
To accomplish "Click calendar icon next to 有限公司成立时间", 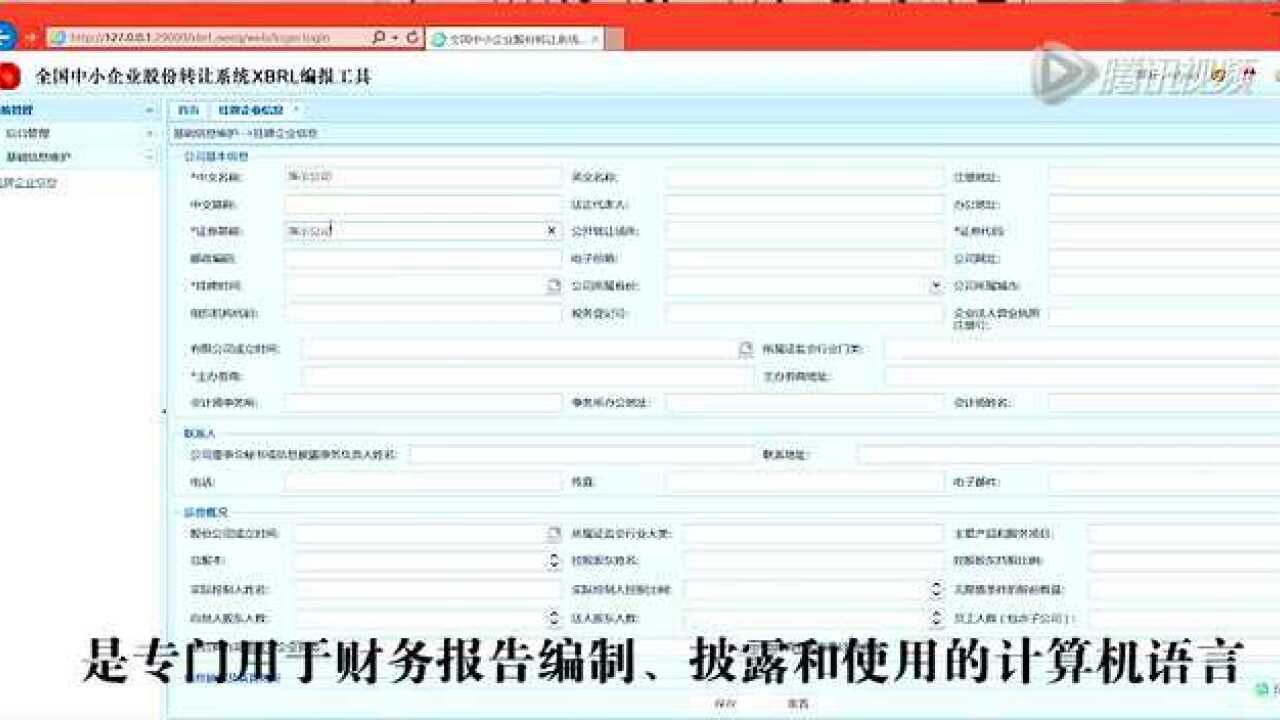I will [x=743, y=348].
